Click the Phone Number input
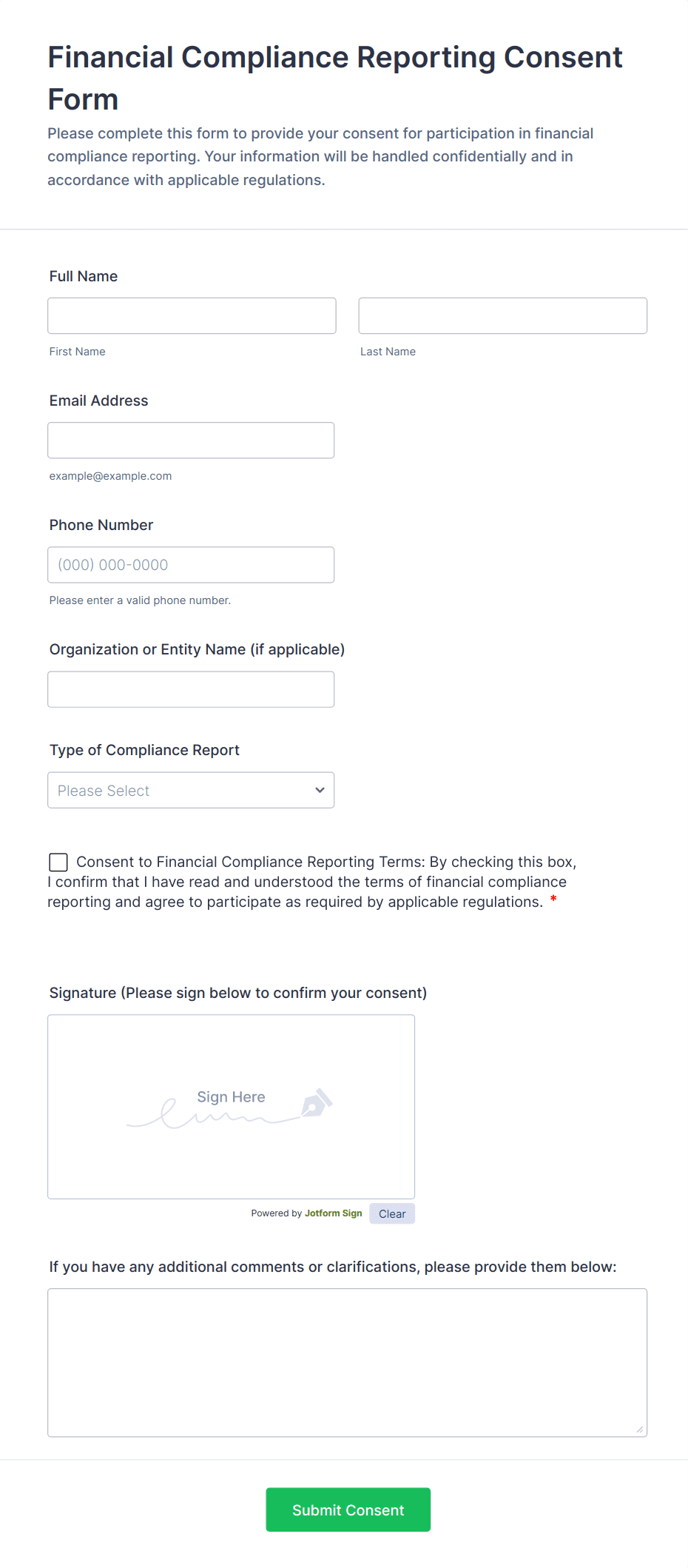This screenshot has width=688, height=1568. click(191, 565)
